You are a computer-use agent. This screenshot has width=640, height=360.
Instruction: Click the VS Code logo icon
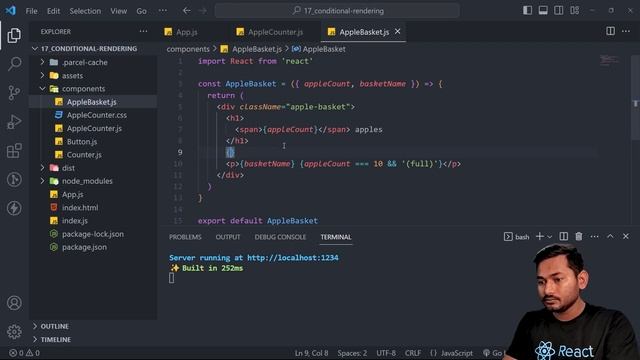[10, 11]
